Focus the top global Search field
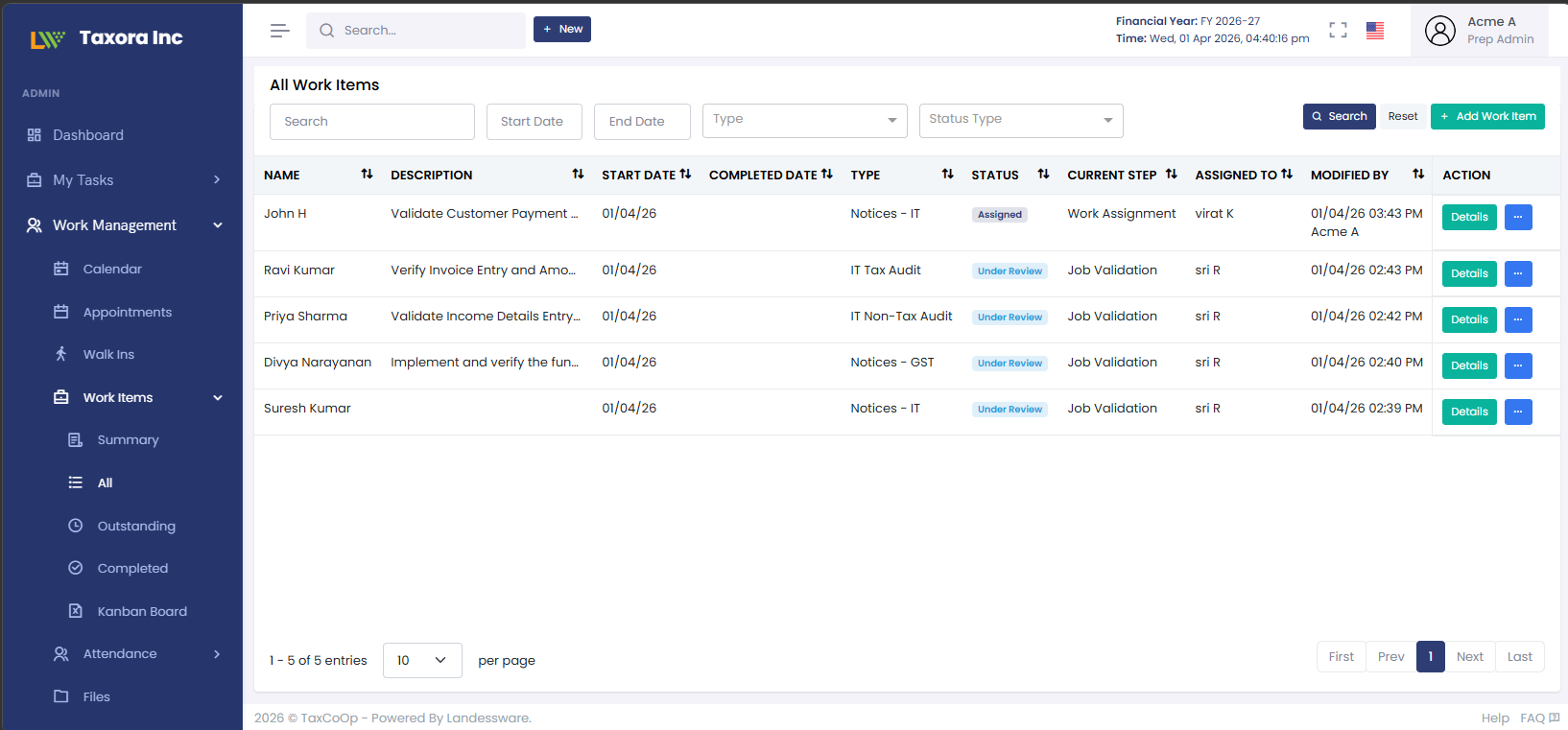This screenshot has height=730, width=1568. [416, 31]
